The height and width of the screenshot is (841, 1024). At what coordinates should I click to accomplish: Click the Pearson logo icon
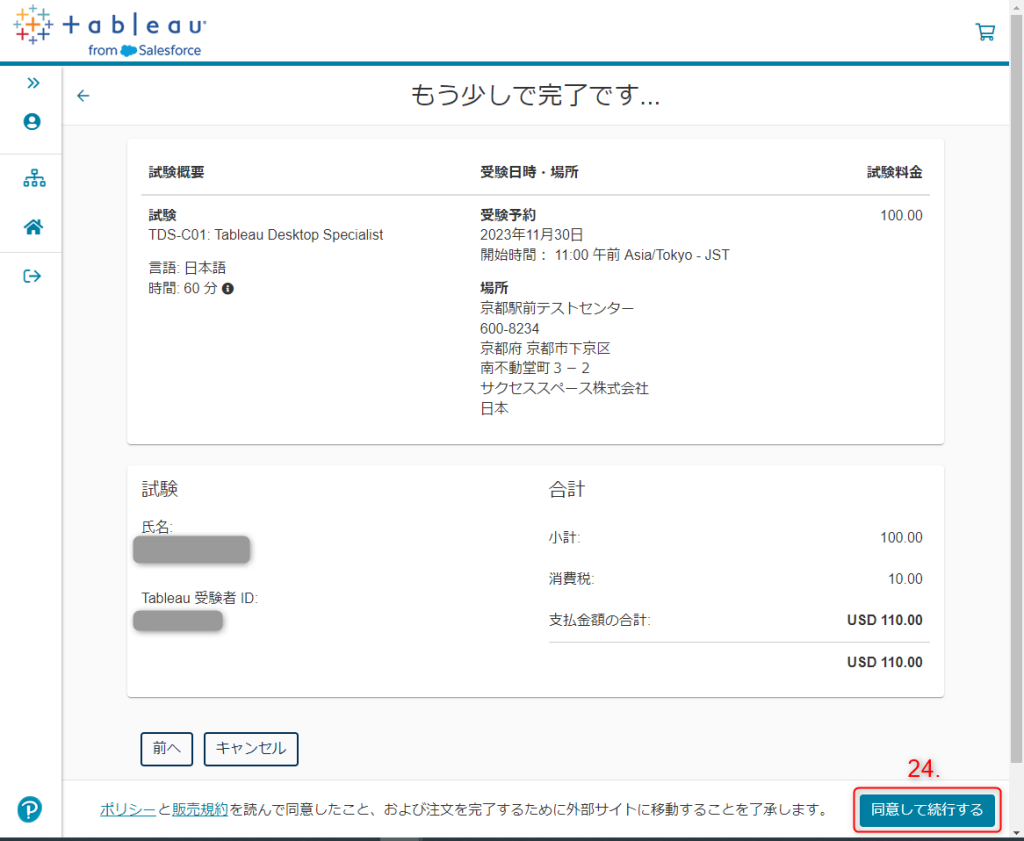click(29, 809)
